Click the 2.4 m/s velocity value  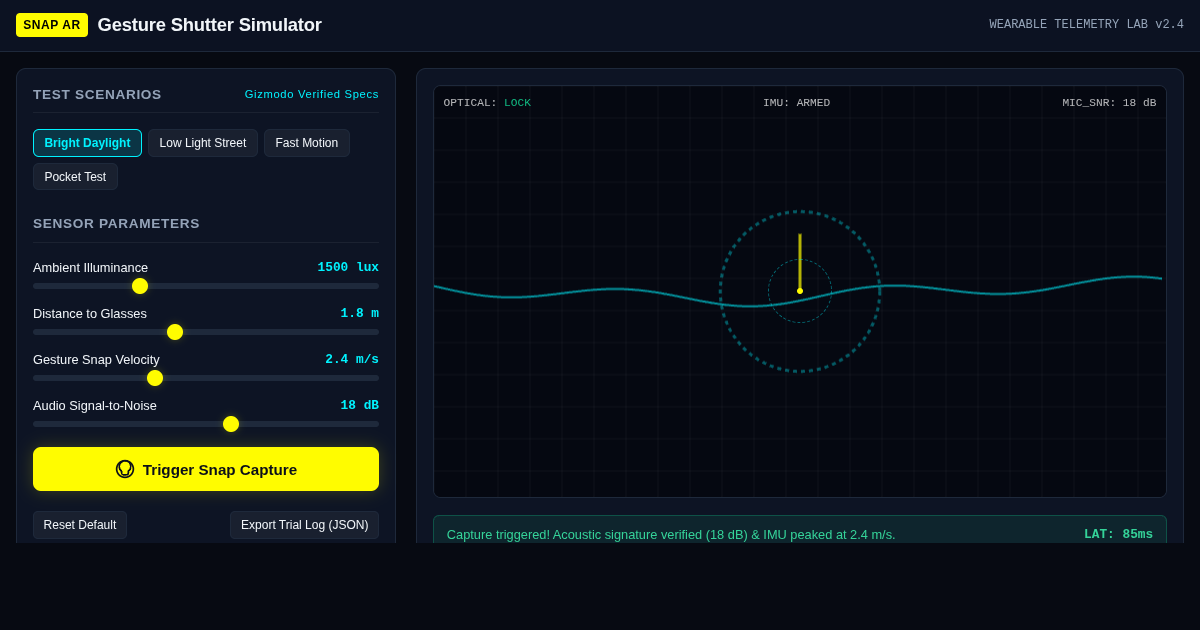pos(352,359)
